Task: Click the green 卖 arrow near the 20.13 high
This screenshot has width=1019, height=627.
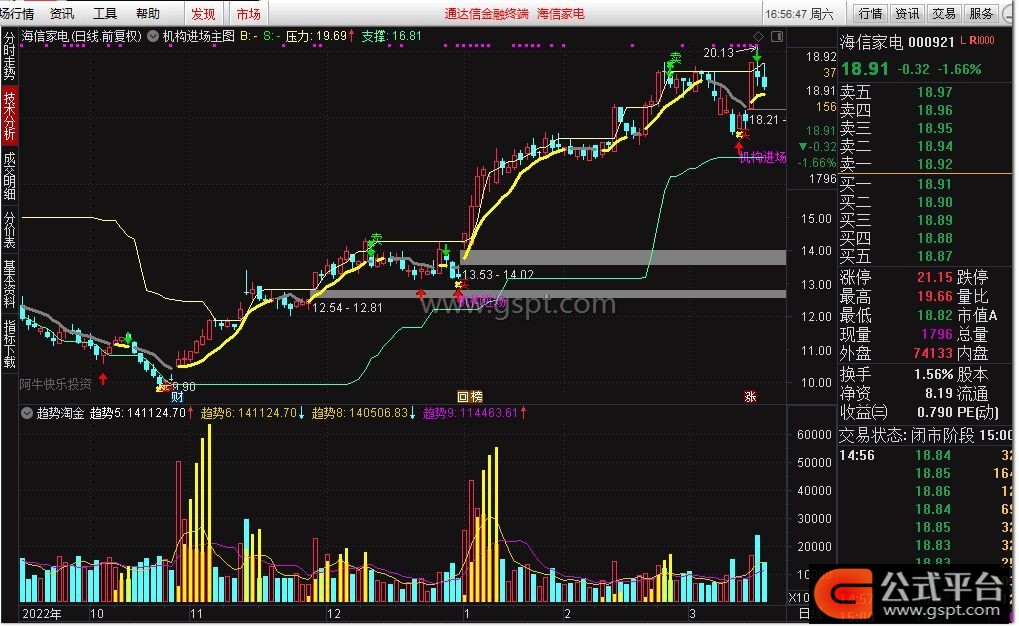Action: [x=757, y=58]
